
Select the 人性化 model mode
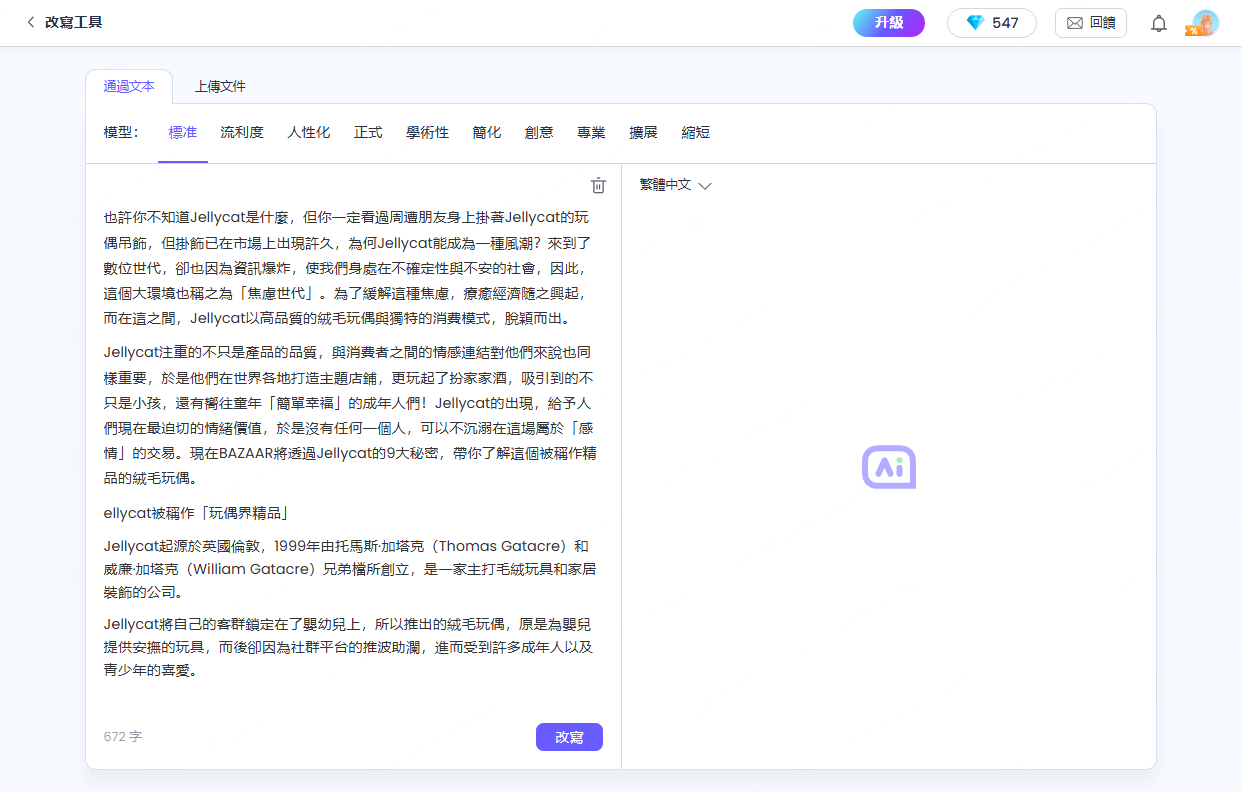pos(309,132)
